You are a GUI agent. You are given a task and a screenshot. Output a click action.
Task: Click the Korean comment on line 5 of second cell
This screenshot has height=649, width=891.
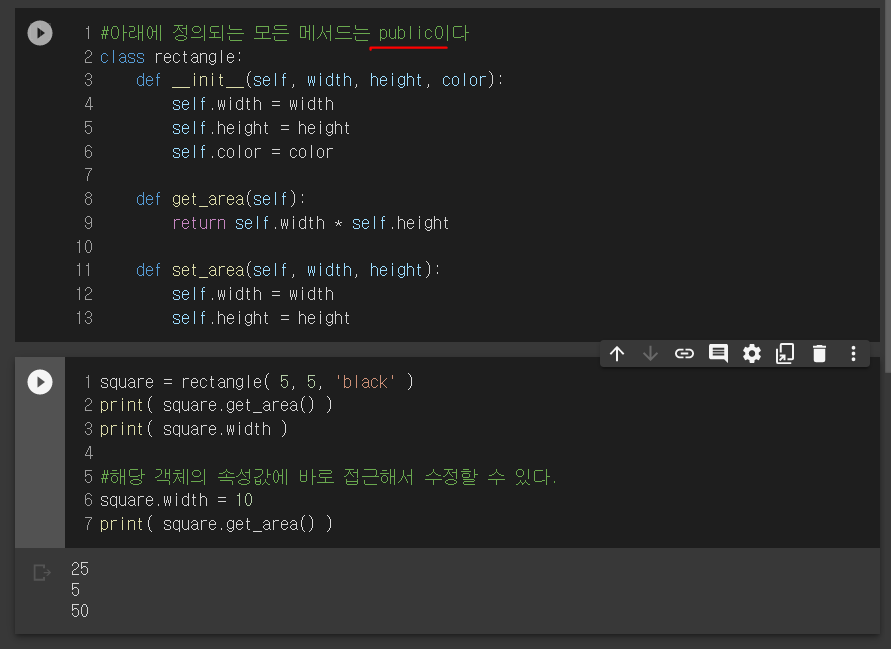point(328,476)
